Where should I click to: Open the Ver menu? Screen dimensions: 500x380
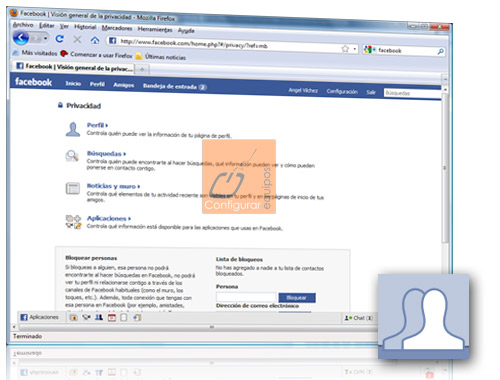pyautogui.click(x=64, y=26)
